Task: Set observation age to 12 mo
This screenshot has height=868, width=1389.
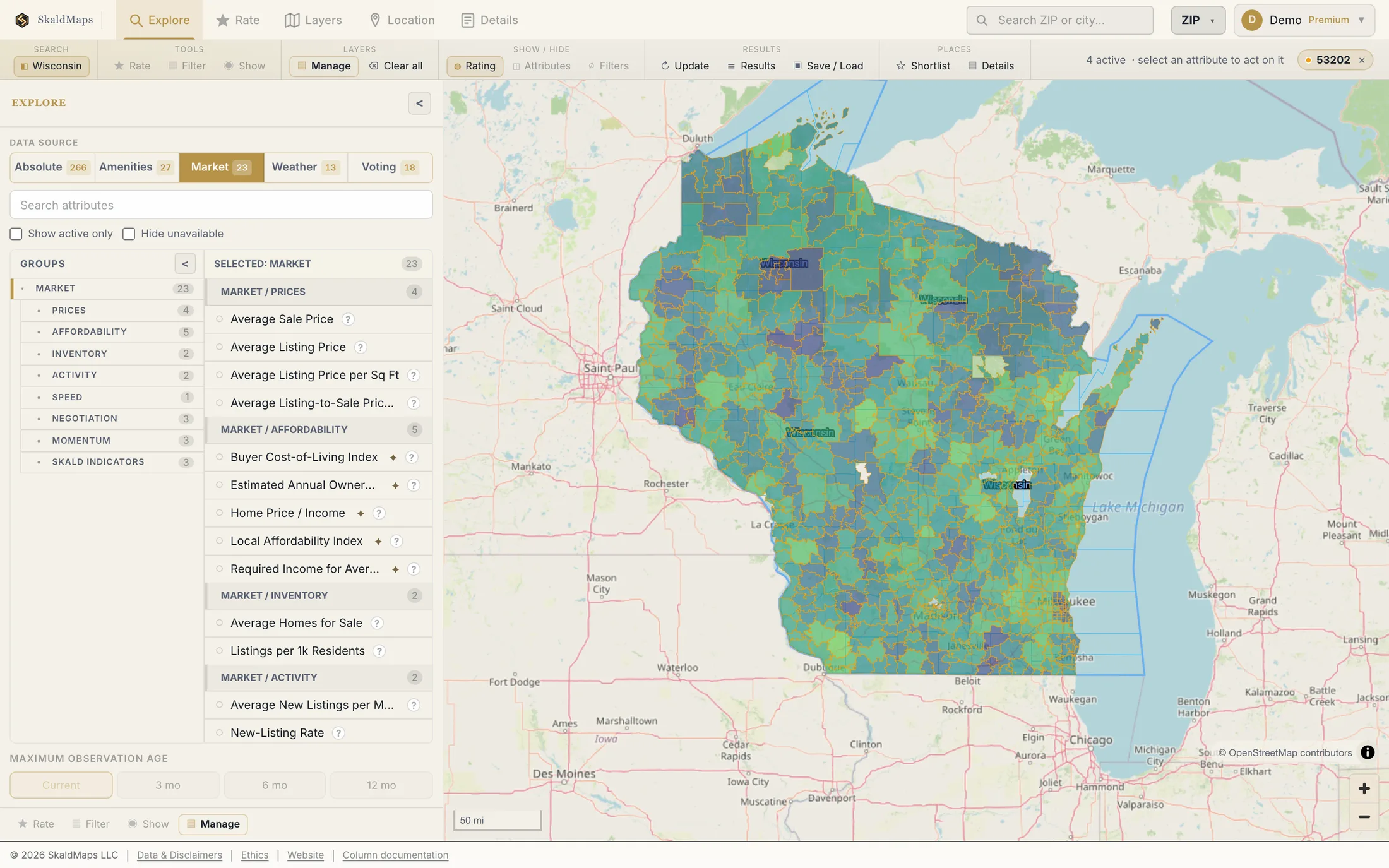Action: (381, 785)
